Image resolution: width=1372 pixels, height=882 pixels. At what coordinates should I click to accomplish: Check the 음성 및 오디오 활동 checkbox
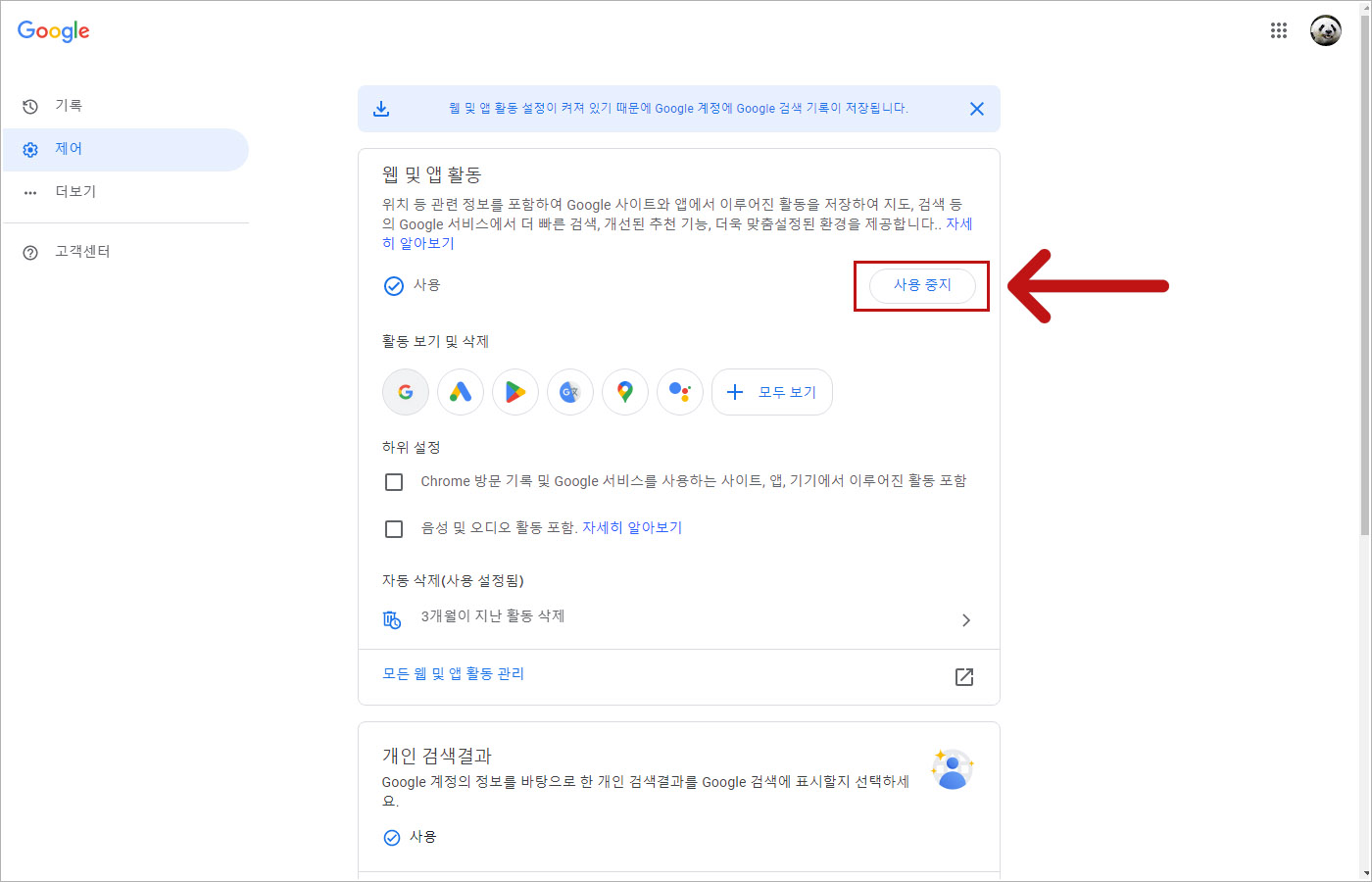pos(394,529)
